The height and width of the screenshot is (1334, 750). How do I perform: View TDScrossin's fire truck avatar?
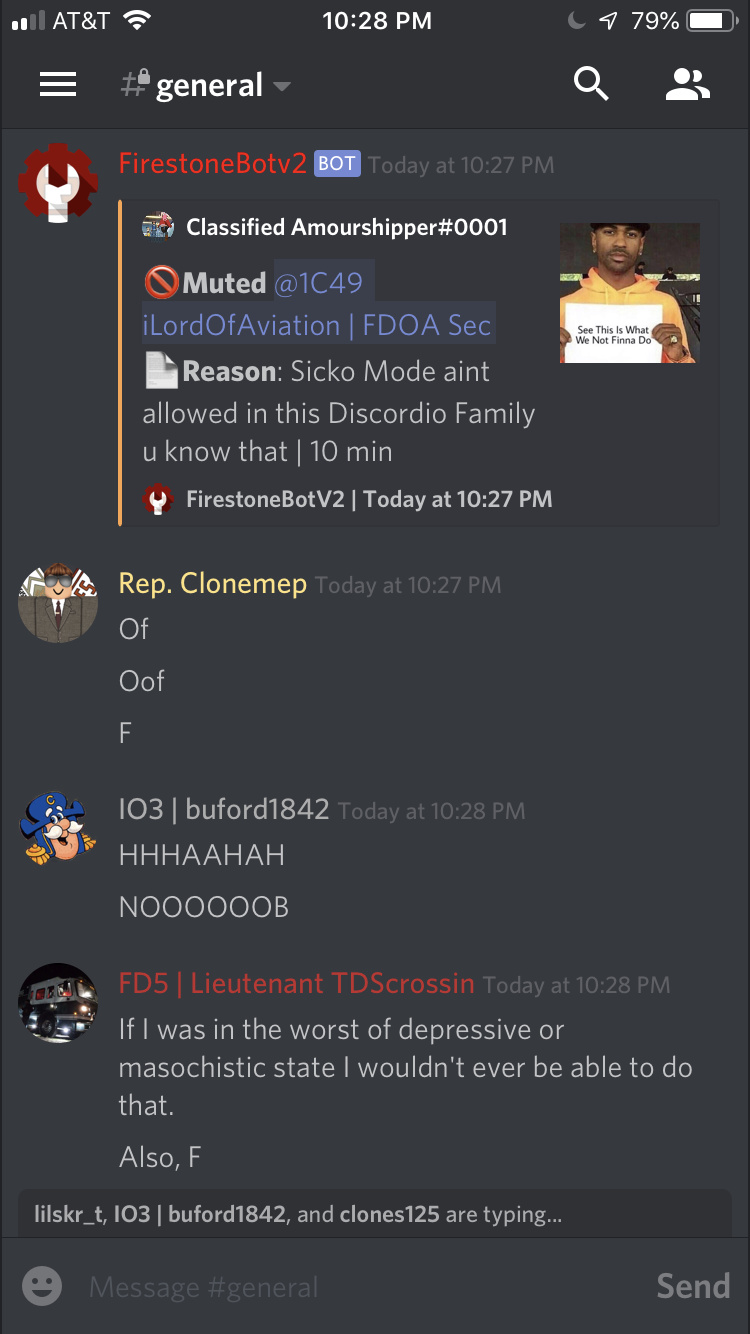58,1003
